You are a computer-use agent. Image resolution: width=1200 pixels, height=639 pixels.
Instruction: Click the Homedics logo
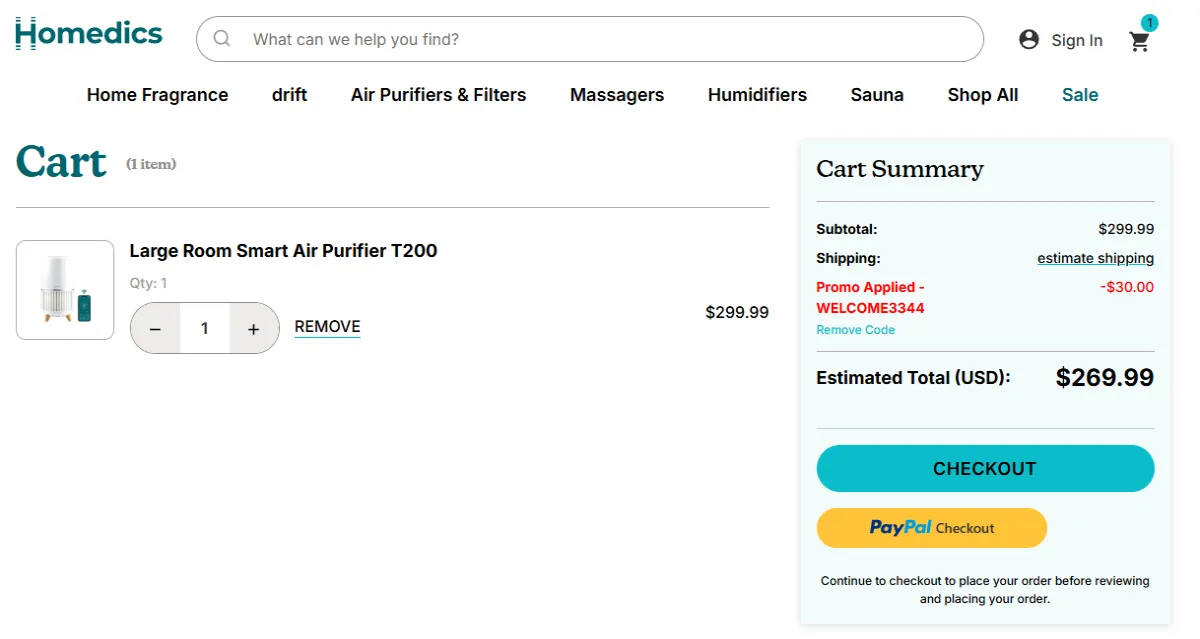pos(88,32)
